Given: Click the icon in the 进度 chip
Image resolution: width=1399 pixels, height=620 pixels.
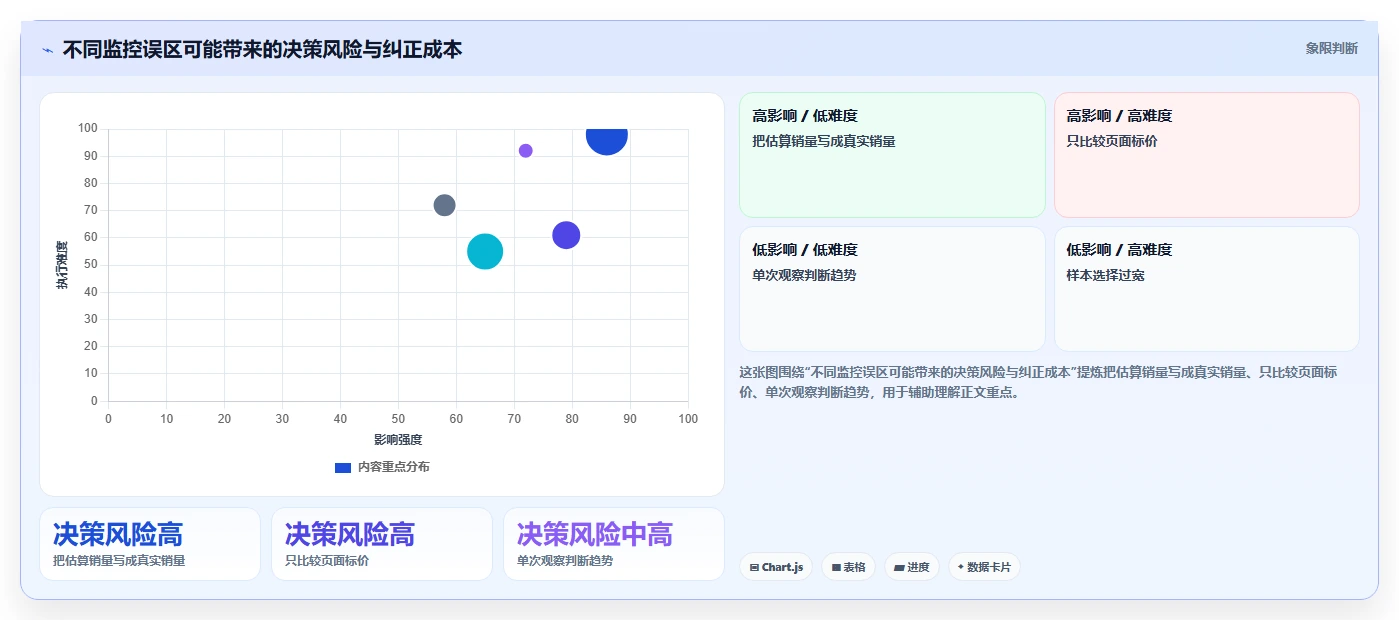Looking at the screenshot, I should 899,567.
